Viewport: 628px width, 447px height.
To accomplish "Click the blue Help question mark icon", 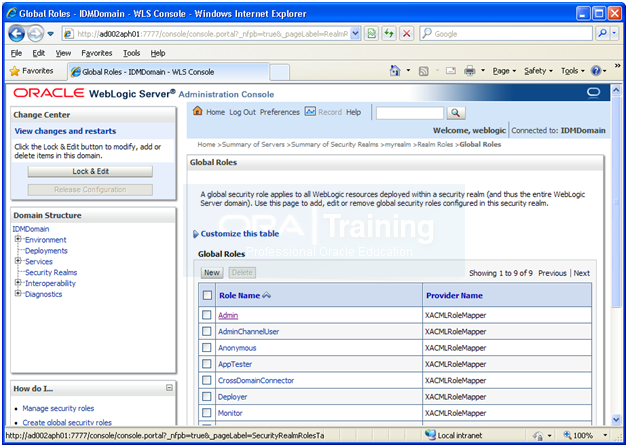I will coord(596,71).
